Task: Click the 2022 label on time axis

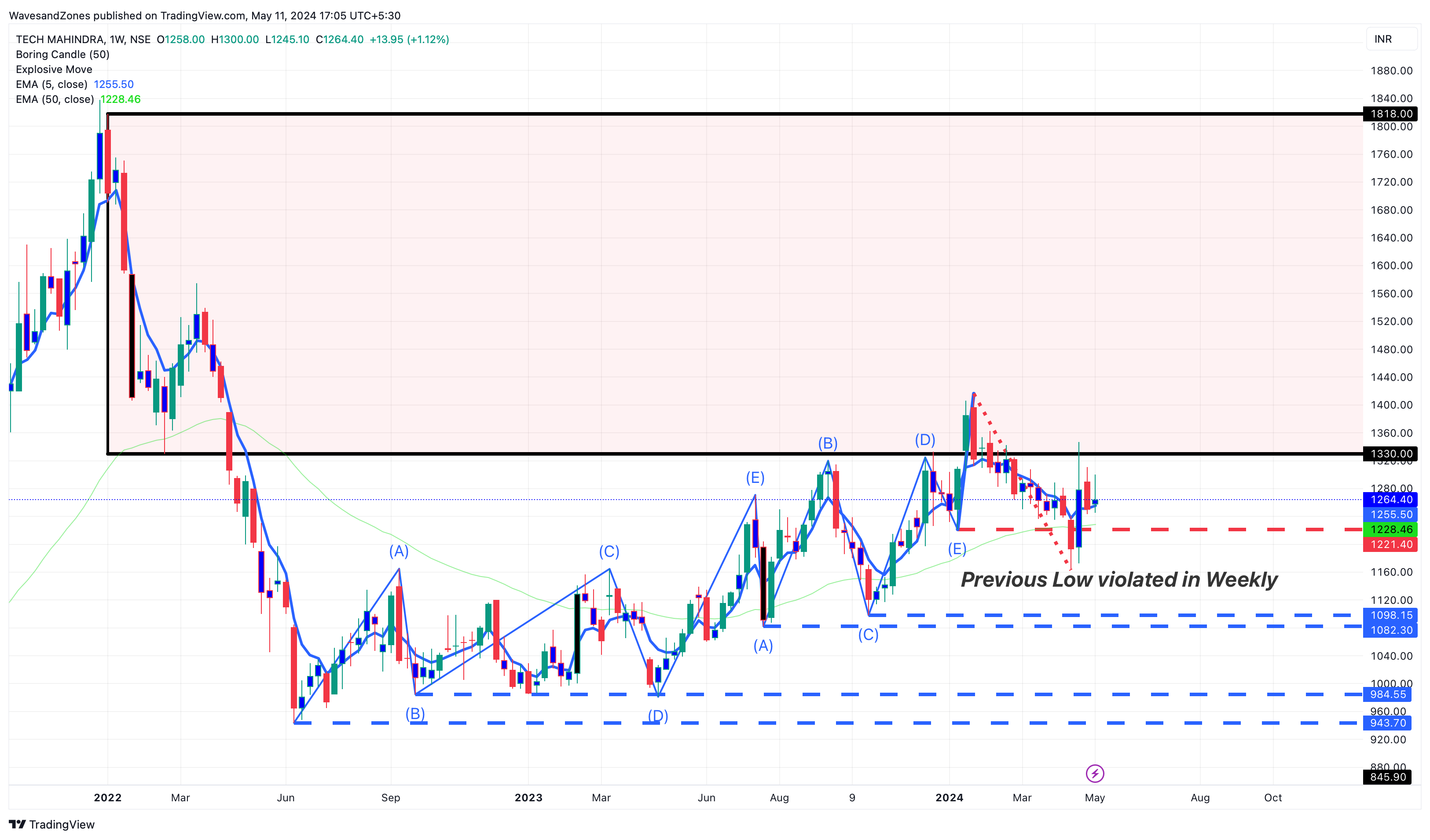Action: [108, 797]
